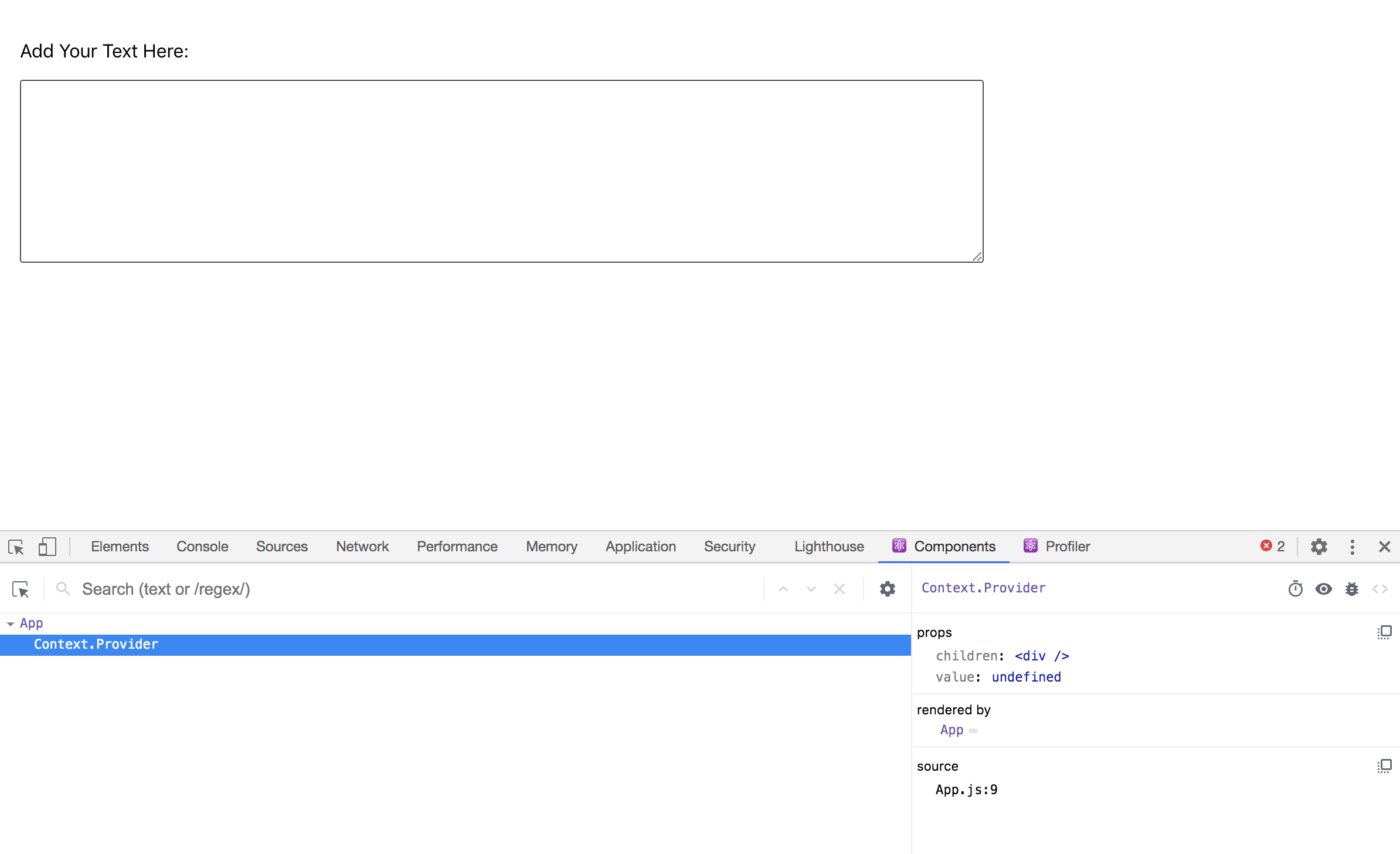Toggle the responsive design mode icon

coord(46,546)
